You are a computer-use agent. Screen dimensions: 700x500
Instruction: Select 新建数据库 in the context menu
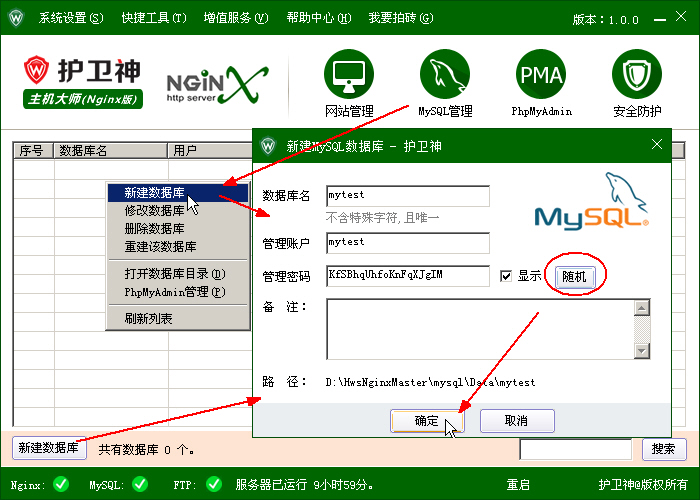154,193
